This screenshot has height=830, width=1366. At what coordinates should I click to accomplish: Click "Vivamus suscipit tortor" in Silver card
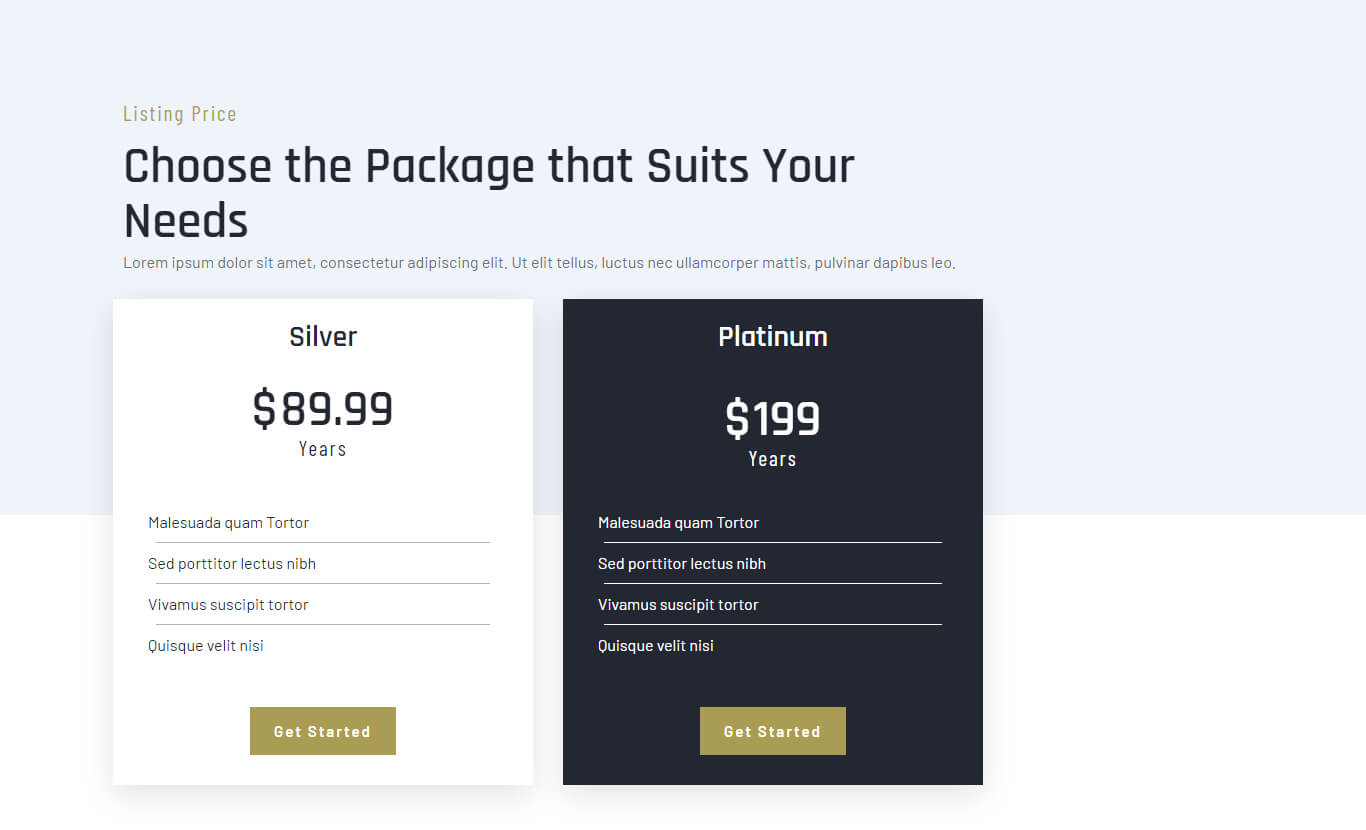pos(228,605)
